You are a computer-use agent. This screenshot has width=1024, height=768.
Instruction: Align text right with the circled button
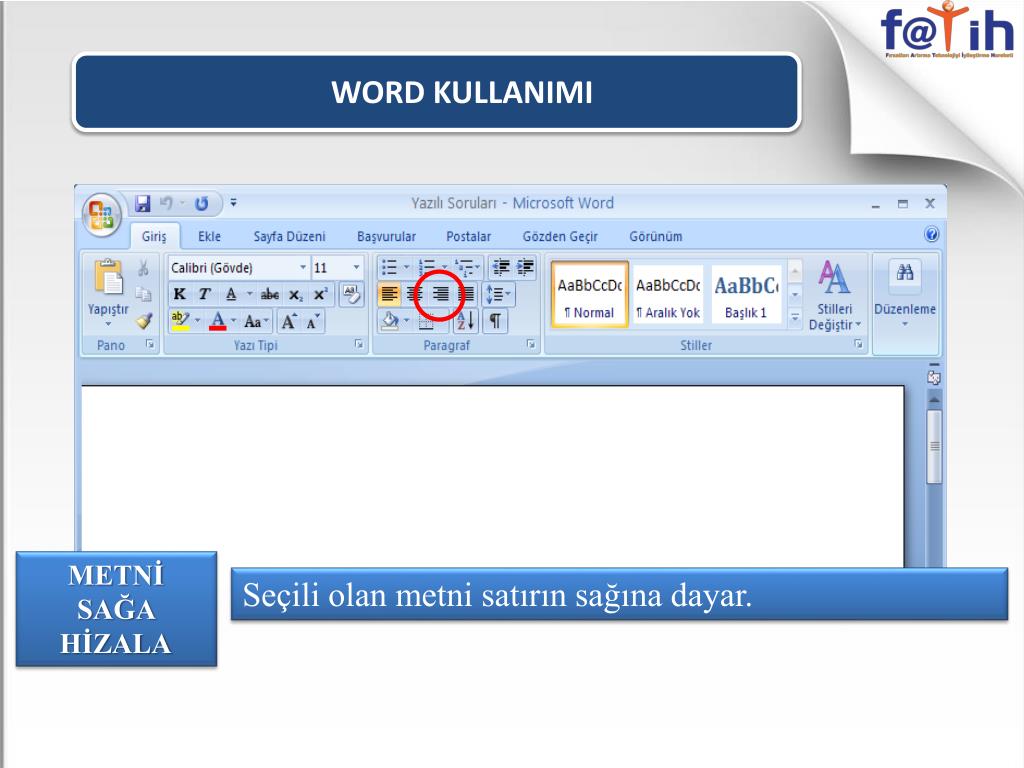pos(441,294)
